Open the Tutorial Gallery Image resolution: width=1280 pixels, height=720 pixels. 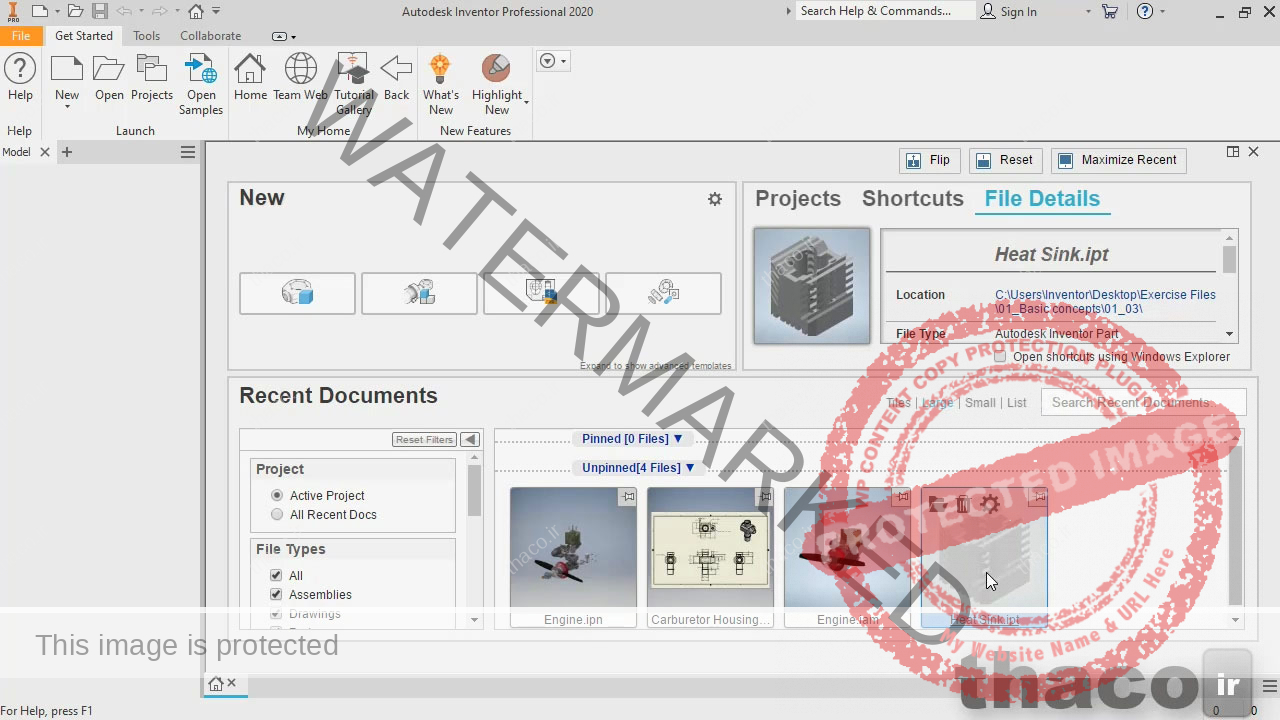(x=353, y=85)
